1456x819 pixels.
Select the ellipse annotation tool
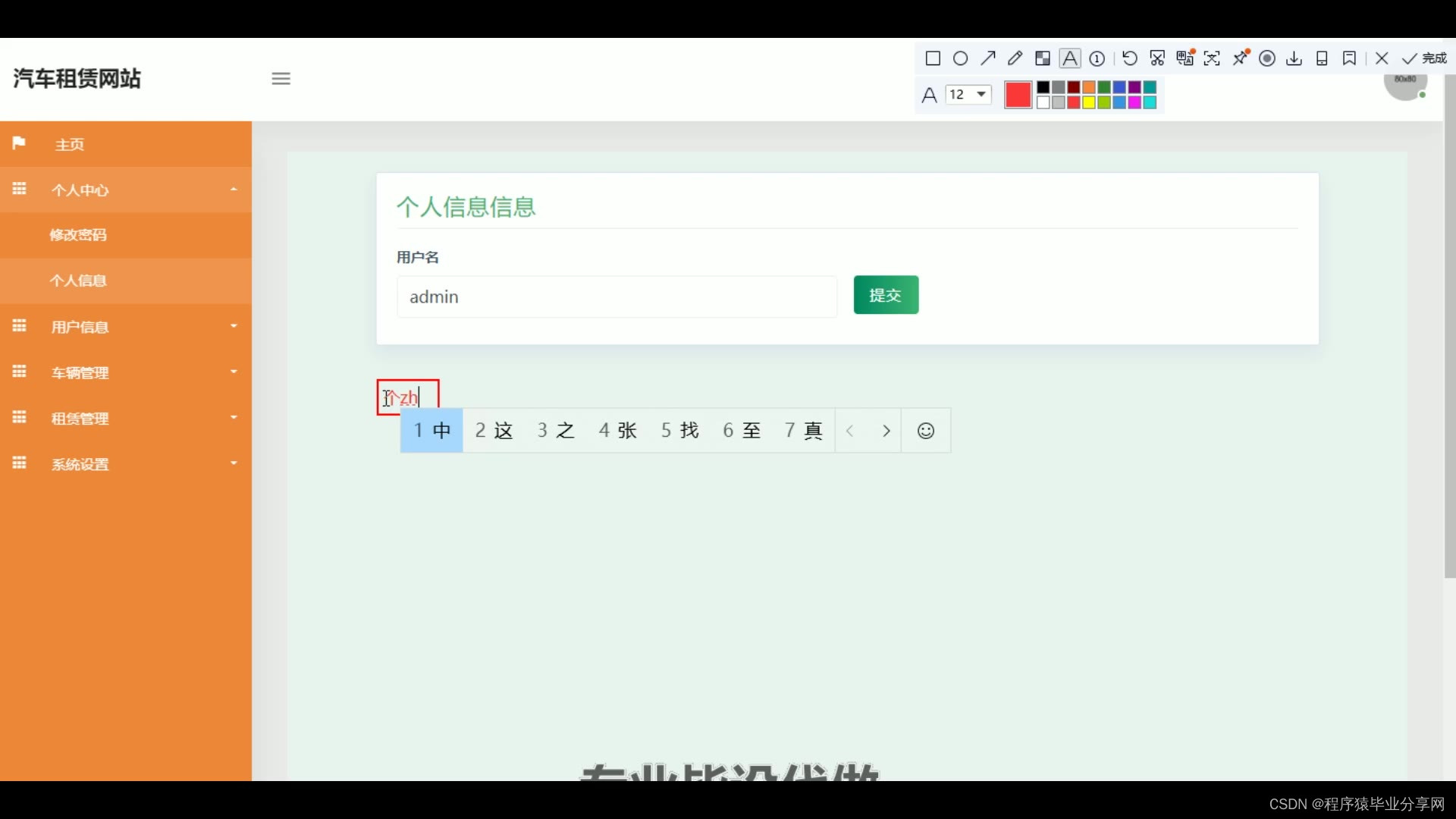(x=960, y=58)
